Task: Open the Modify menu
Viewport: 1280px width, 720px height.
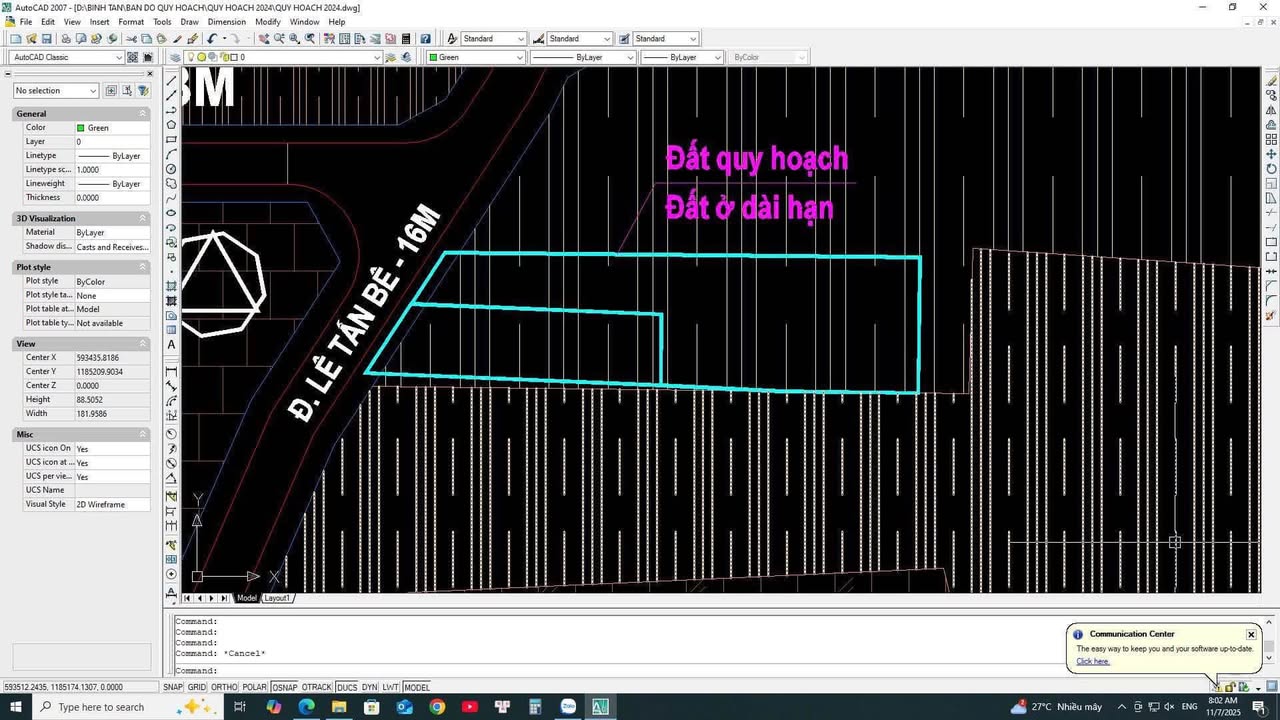Action: click(266, 21)
